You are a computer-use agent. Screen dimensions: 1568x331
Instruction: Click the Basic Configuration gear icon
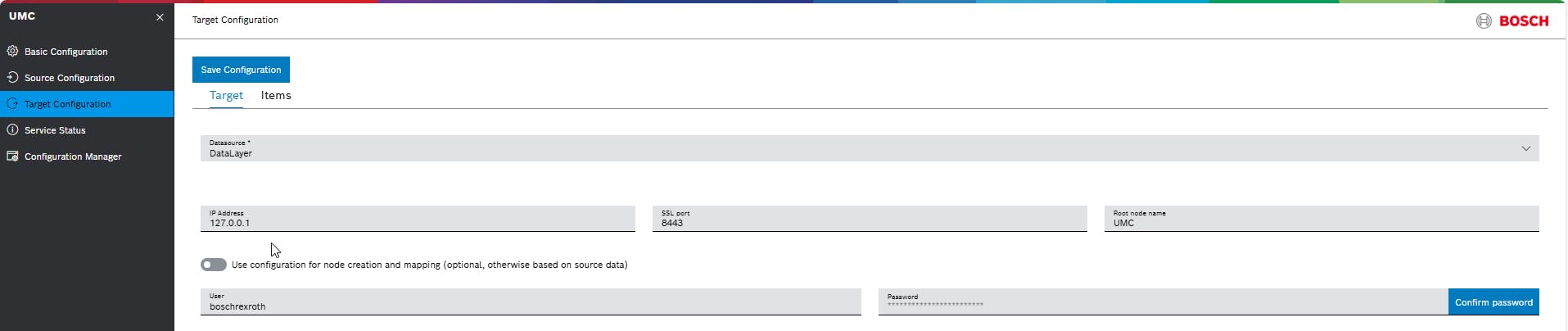(x=12, y=51)
